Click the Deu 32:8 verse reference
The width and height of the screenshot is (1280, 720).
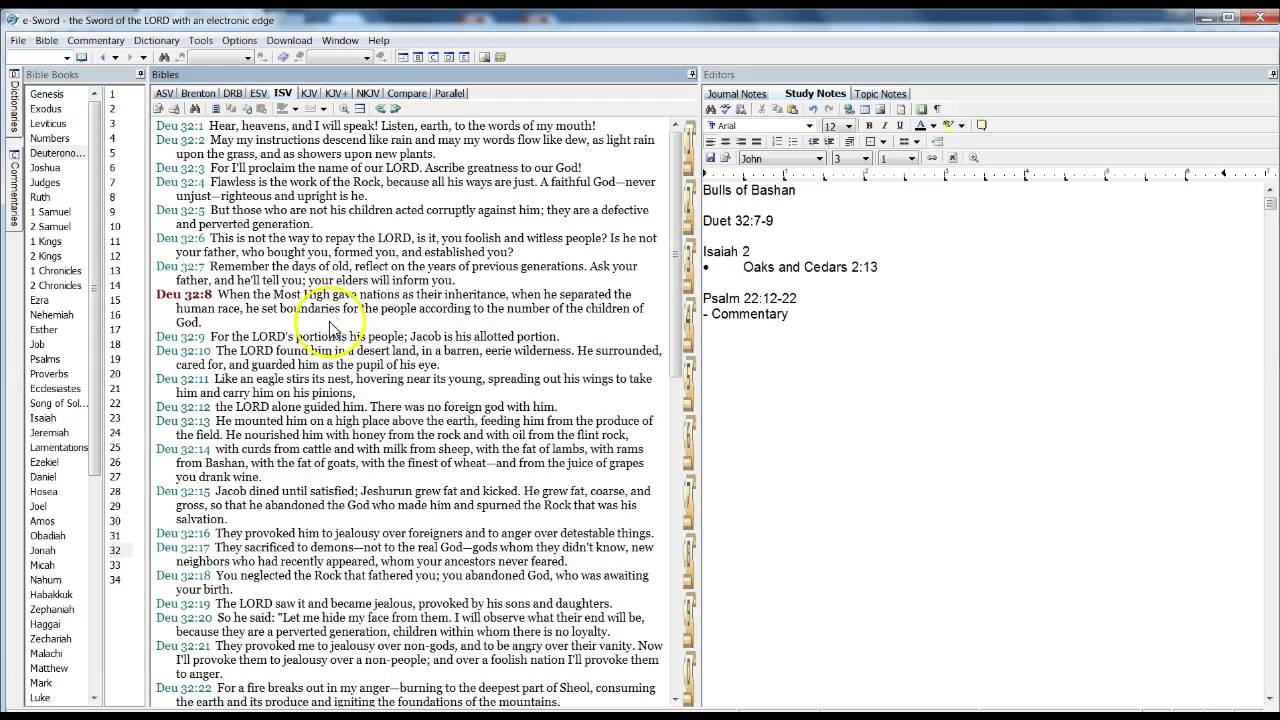click(184, 294)
